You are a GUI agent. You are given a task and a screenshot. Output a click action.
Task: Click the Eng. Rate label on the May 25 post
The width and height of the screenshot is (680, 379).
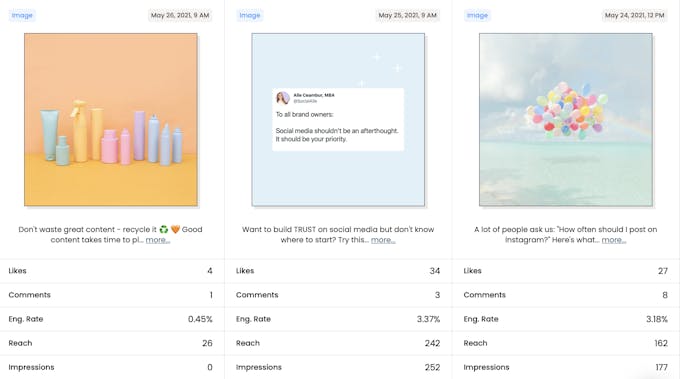click(253, 319)
